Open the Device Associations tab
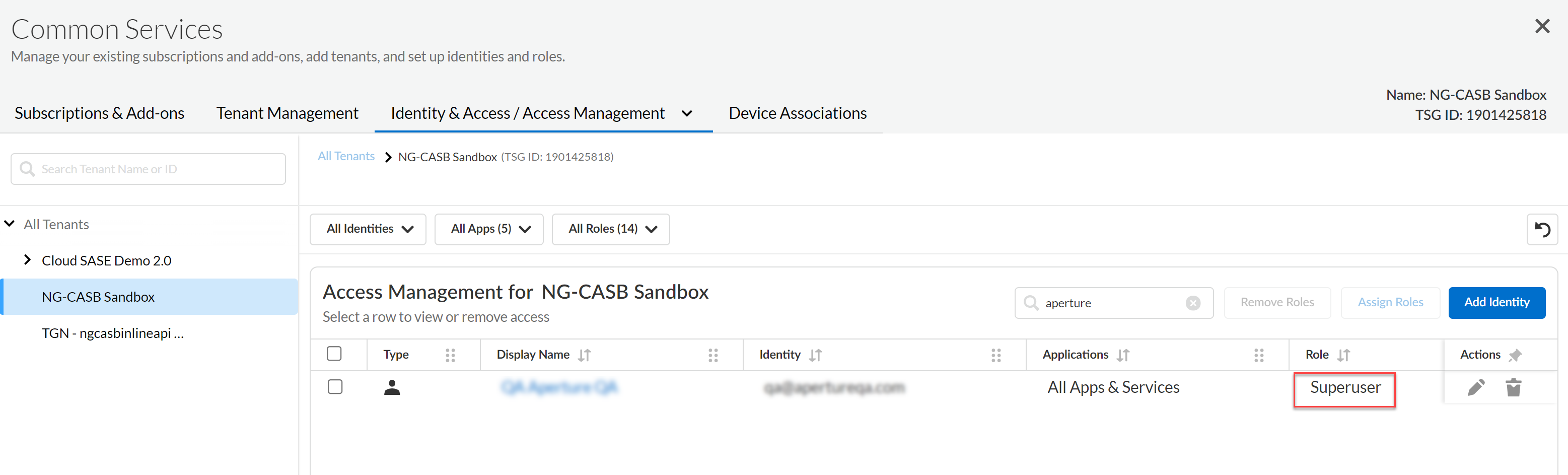Image resolution: width=1568 pixels, height=475 pixels. click(798, 113)
